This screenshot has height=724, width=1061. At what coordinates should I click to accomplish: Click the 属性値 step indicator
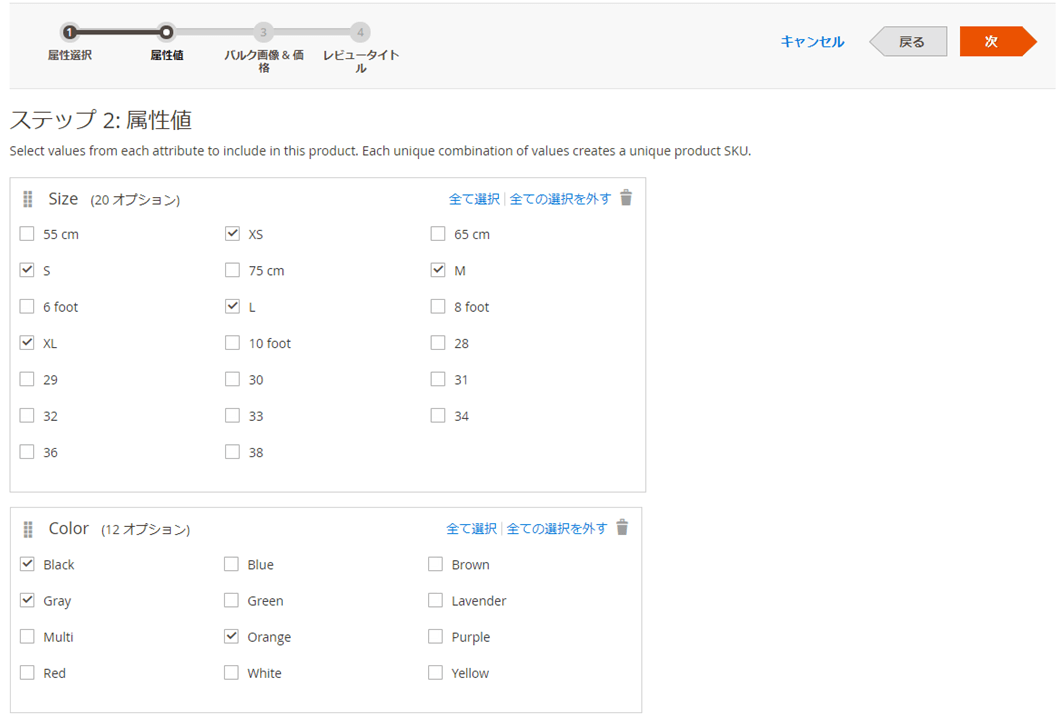(x=166, y=31)
